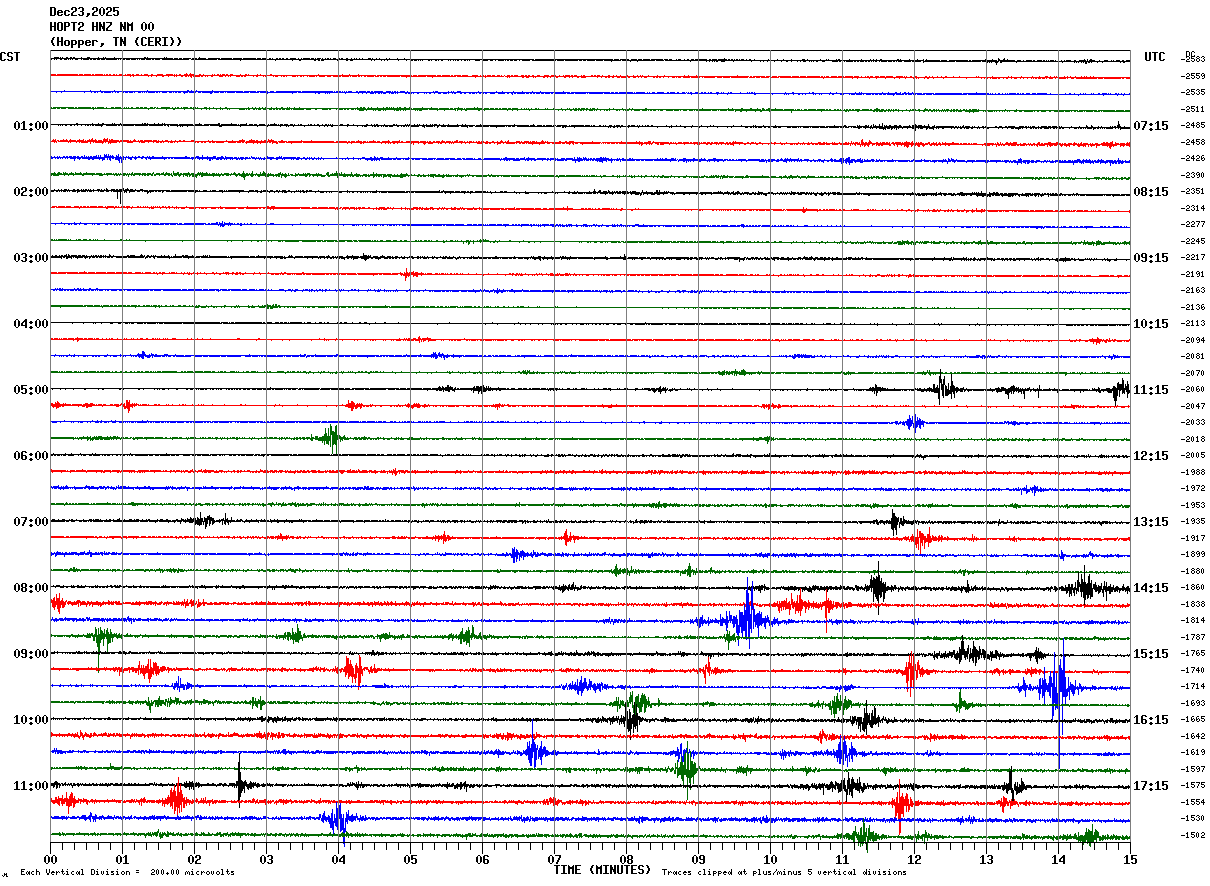
Task: Select the 06:00 CST time label
Action: 31,456
